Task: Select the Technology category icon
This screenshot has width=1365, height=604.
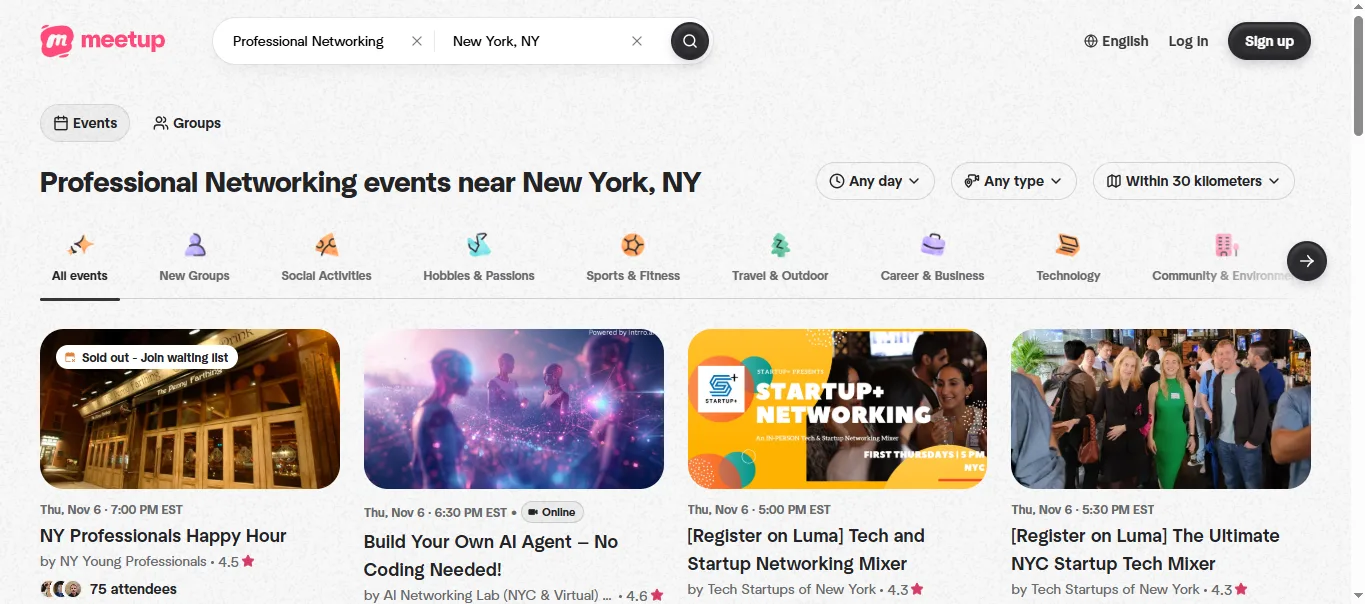Action: pyautogui.click(x=1068, y=245)
